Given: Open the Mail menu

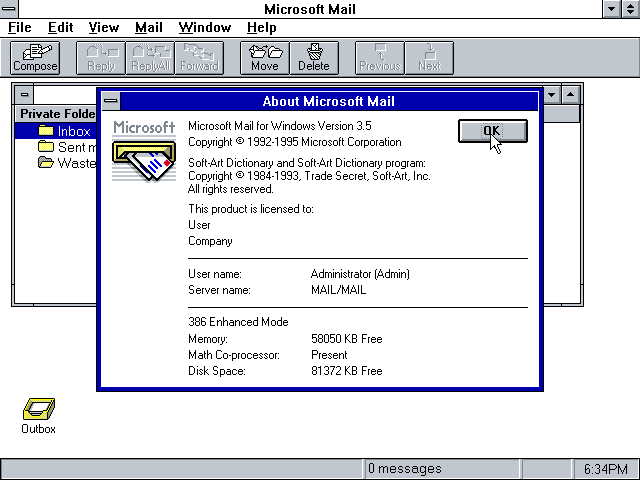Looking at the screenshot, I should pyautogui.click(x=149, y=27).
